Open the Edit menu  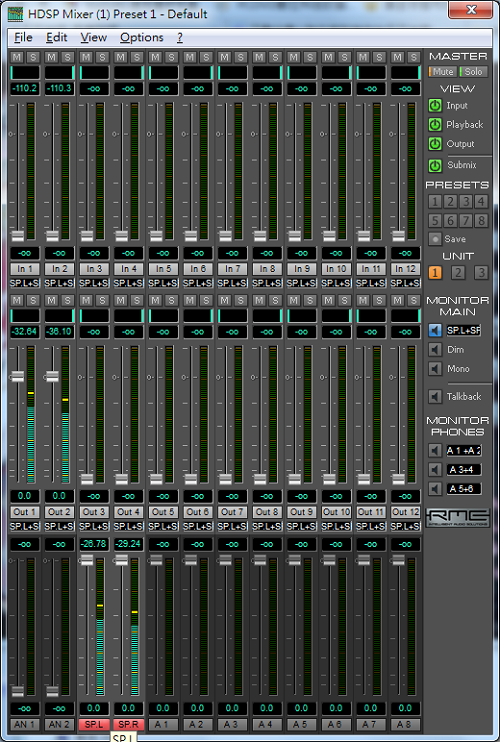click(x=57, y=37)
